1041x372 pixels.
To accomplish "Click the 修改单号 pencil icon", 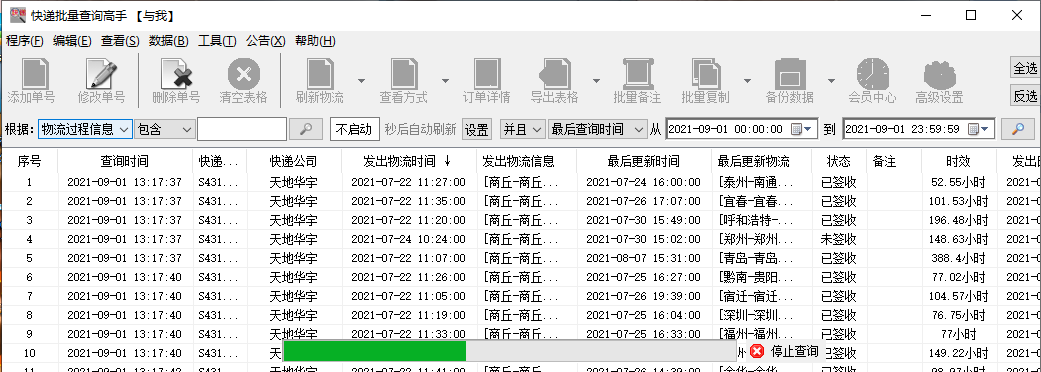I will pyautogui.click(x=101, y=74).
